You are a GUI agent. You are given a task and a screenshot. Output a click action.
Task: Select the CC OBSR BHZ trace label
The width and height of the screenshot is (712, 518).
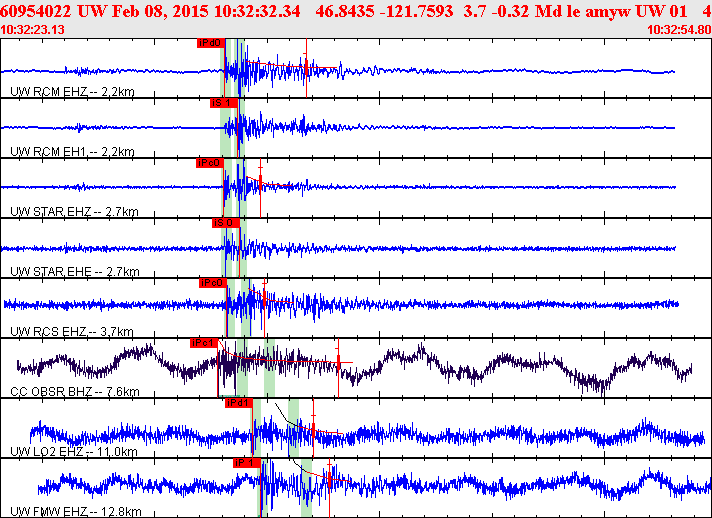coord(74,391)
